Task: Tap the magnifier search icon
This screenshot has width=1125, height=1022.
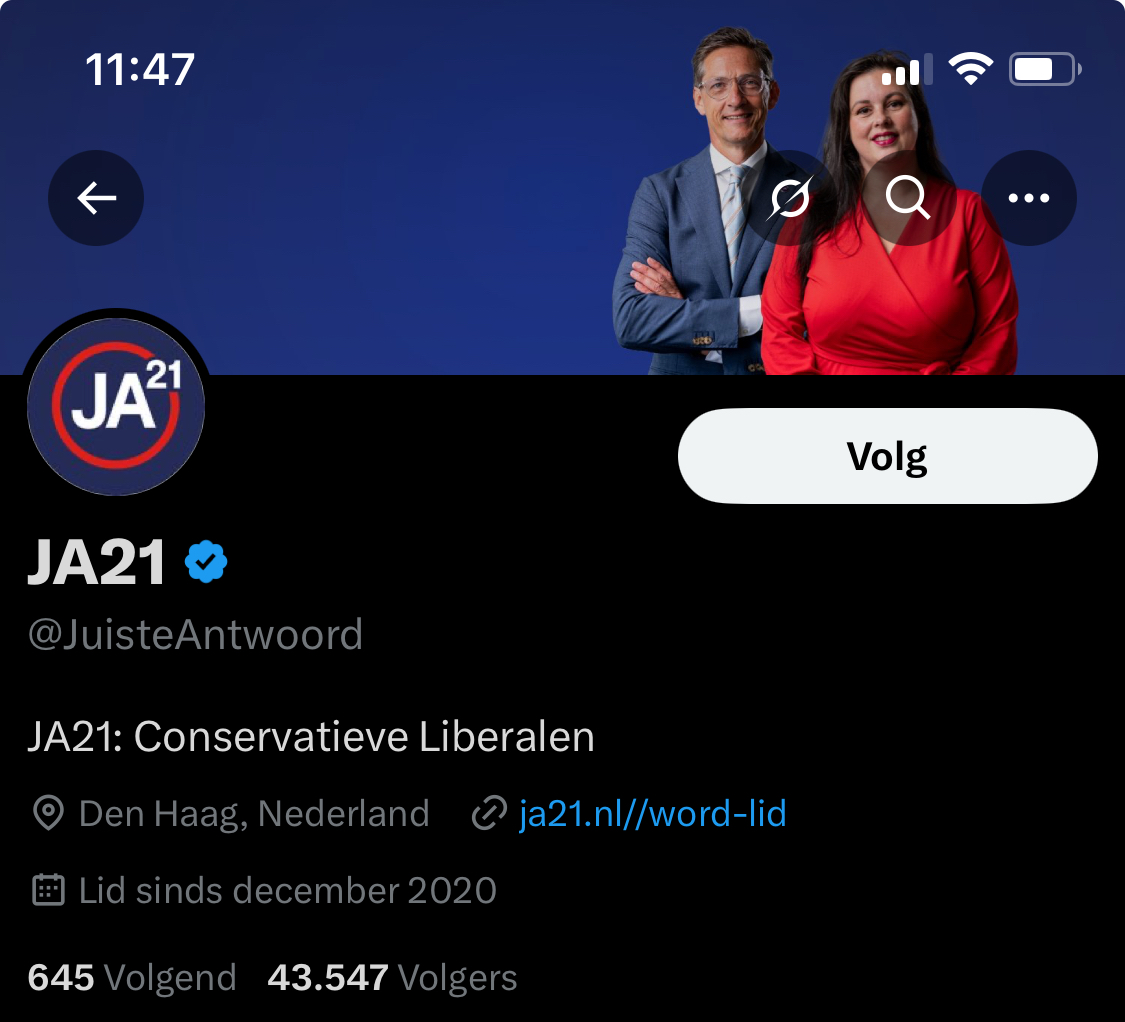Action: click(x=908, y=198)
